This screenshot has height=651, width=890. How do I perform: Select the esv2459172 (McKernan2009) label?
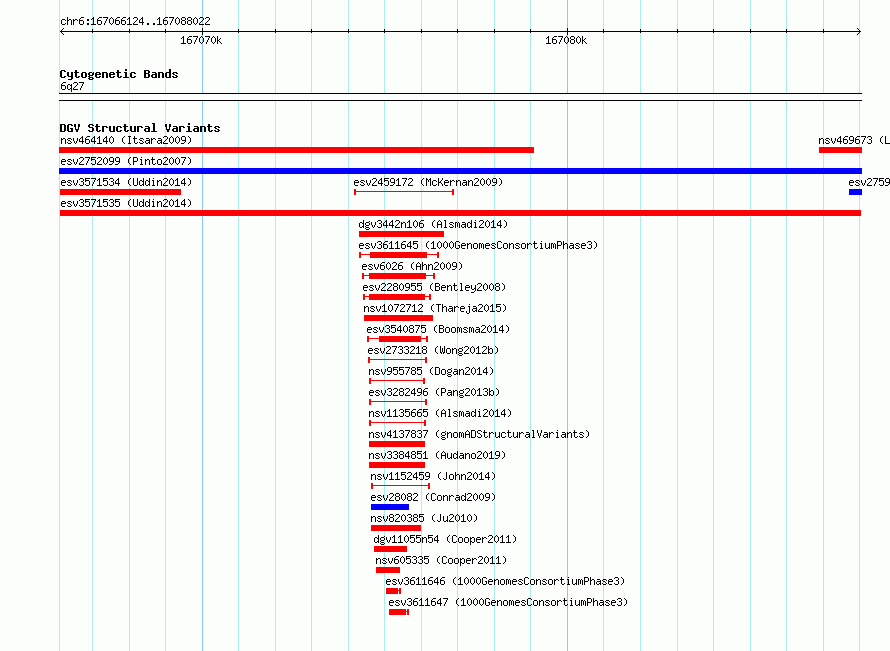[428, 182]
